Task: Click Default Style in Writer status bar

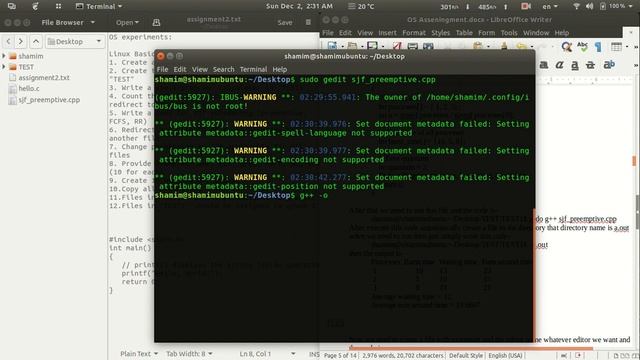Action: (466, 356)
